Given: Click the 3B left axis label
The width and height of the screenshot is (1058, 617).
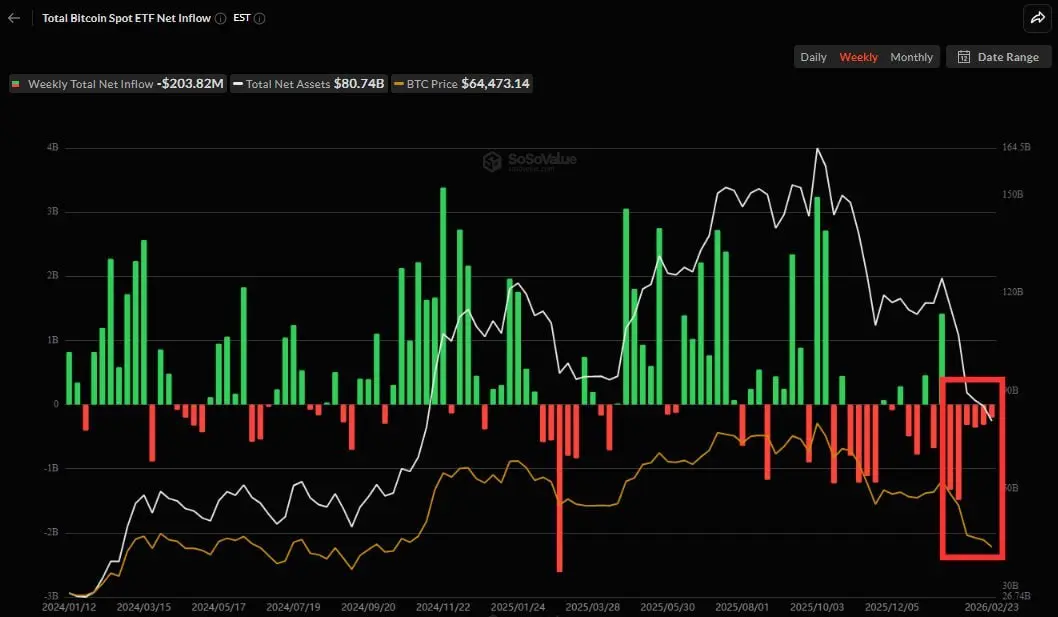Looking at the screenshot, I should tap(53, 211).
